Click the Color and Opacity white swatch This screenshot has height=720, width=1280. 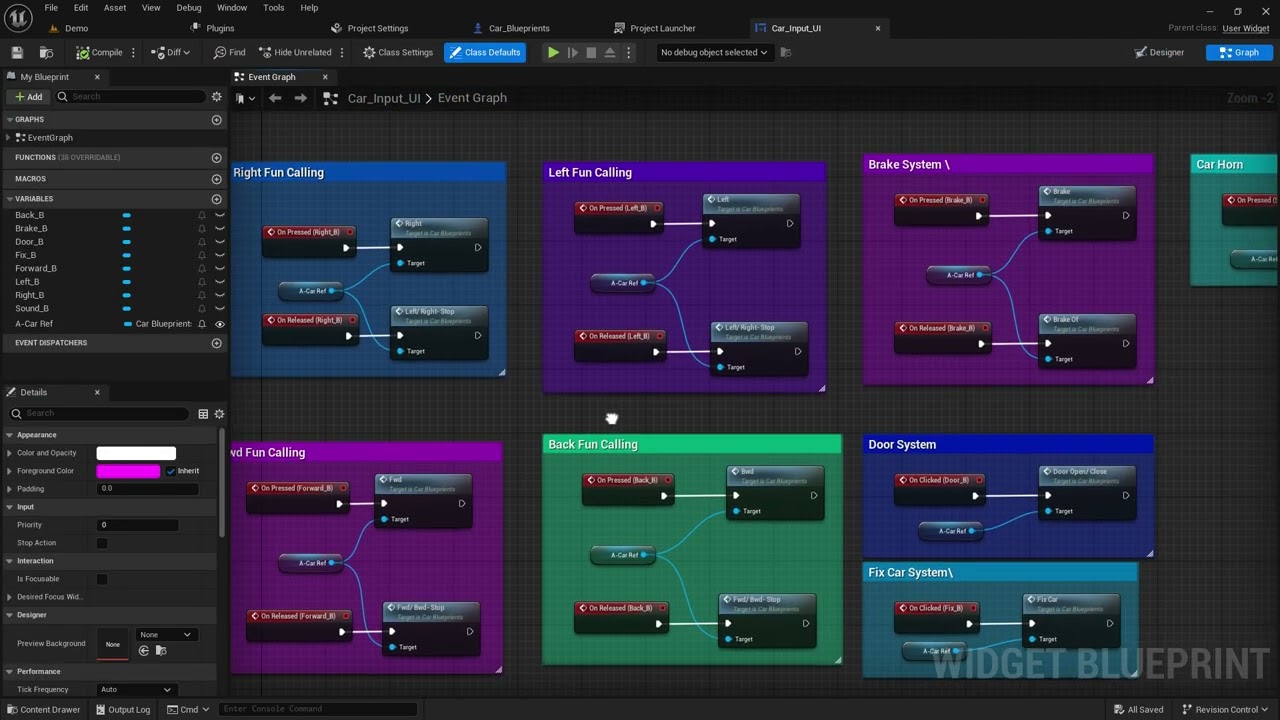[136, 453]
